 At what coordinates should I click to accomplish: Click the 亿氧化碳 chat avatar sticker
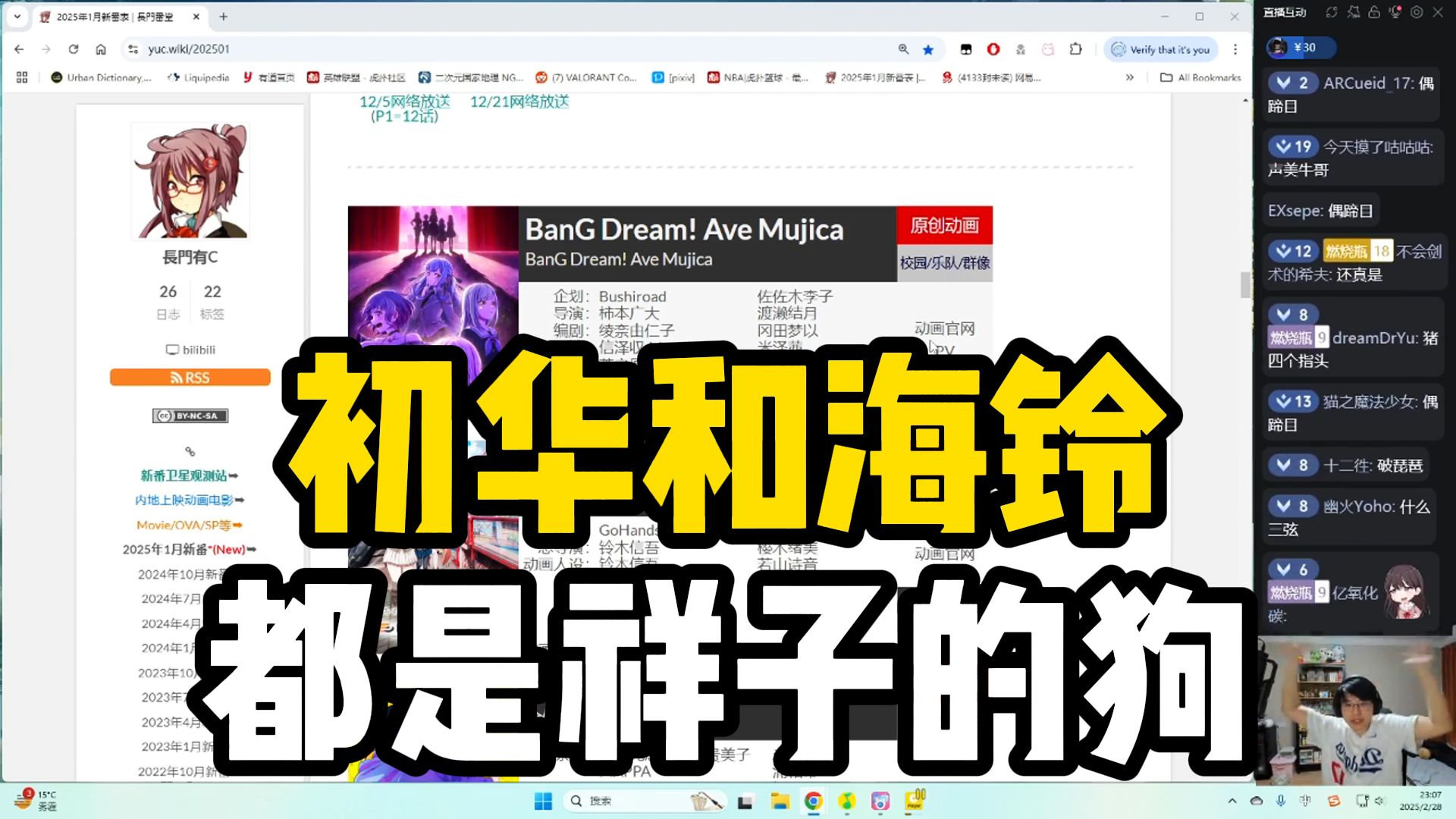pos(1407,591)
